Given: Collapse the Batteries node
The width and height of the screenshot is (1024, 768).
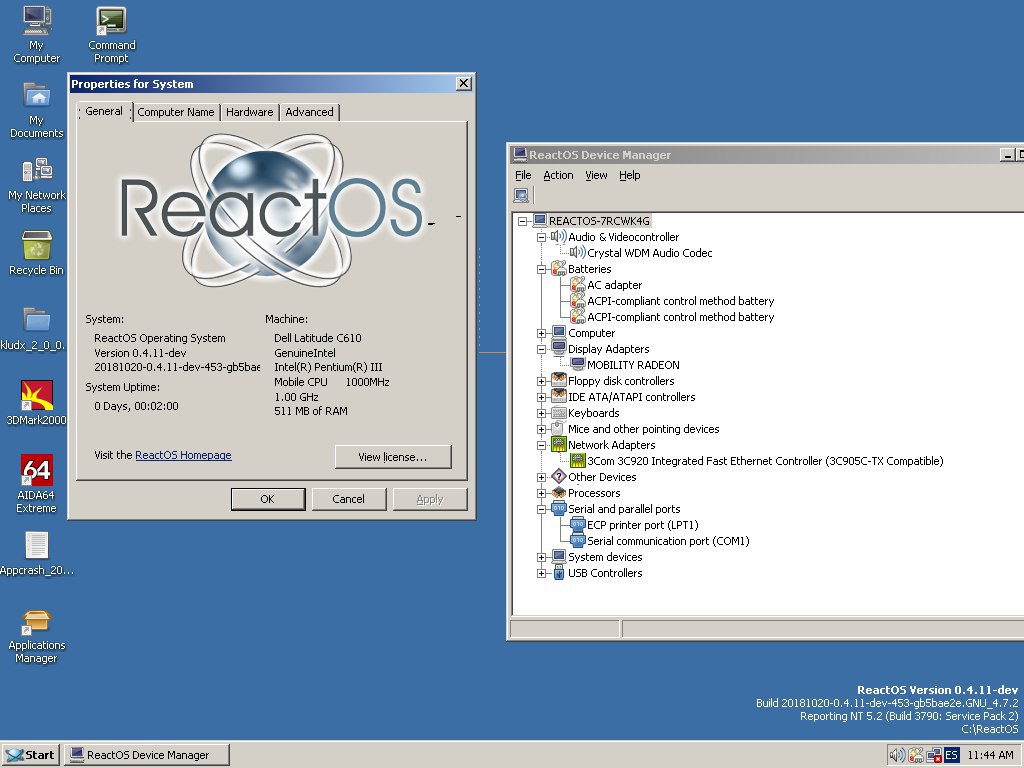Looking at the screenshot, I should pyautogui.click(x=541, y=269).
